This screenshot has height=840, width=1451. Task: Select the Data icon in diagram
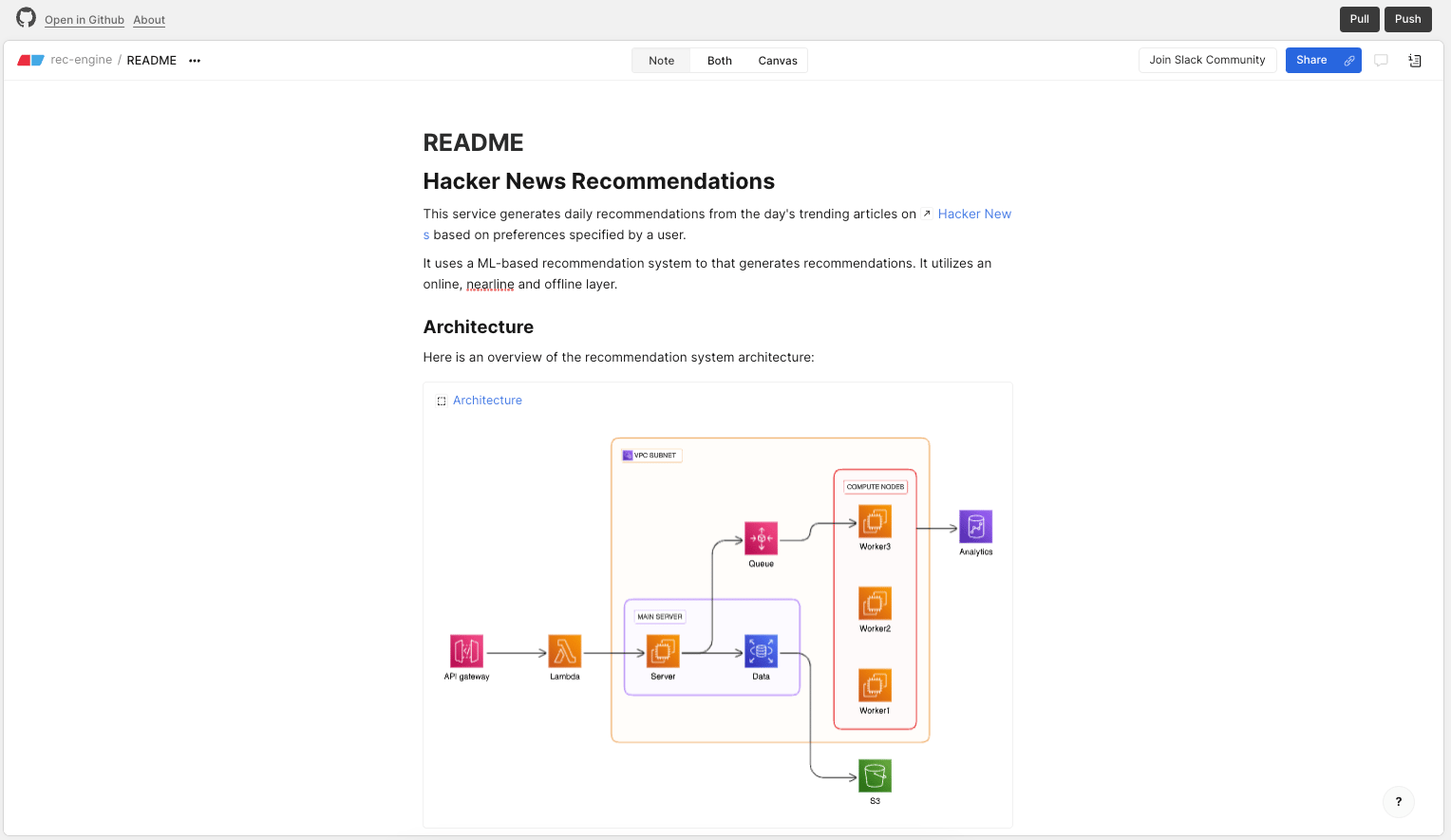[x=762, y=651]
